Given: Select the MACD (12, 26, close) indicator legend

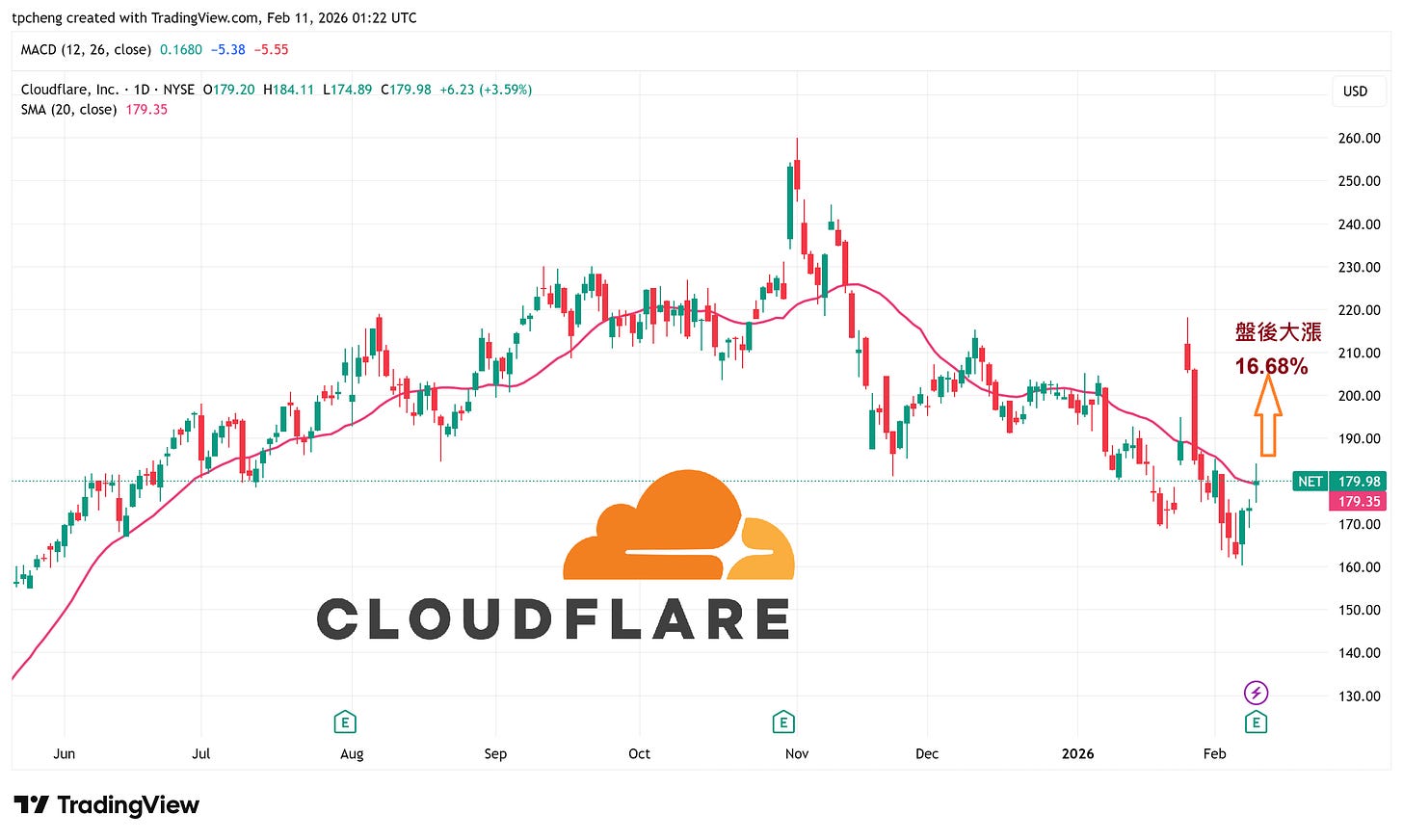Looking at the screenshot, I should click(86, 49).
